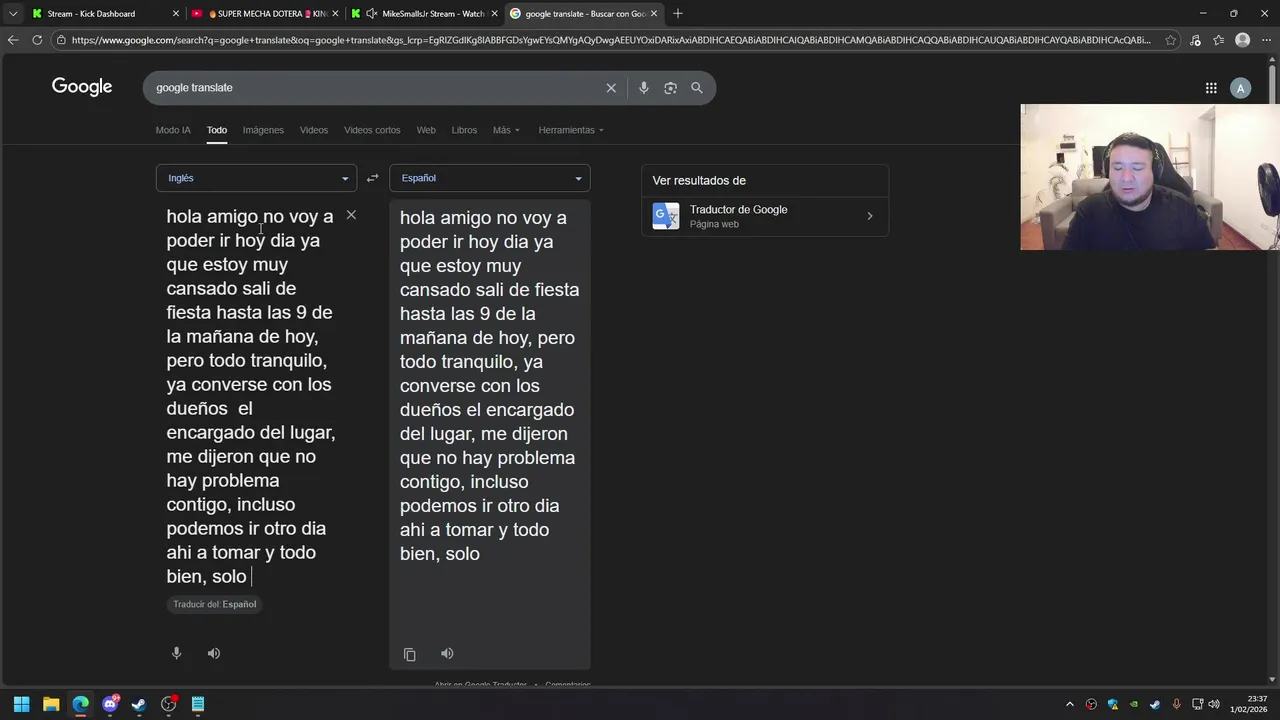The width and height of the screenshot is (1280, 720).
Task: Select the Todo results tab
Action: (x=217, y=130)
